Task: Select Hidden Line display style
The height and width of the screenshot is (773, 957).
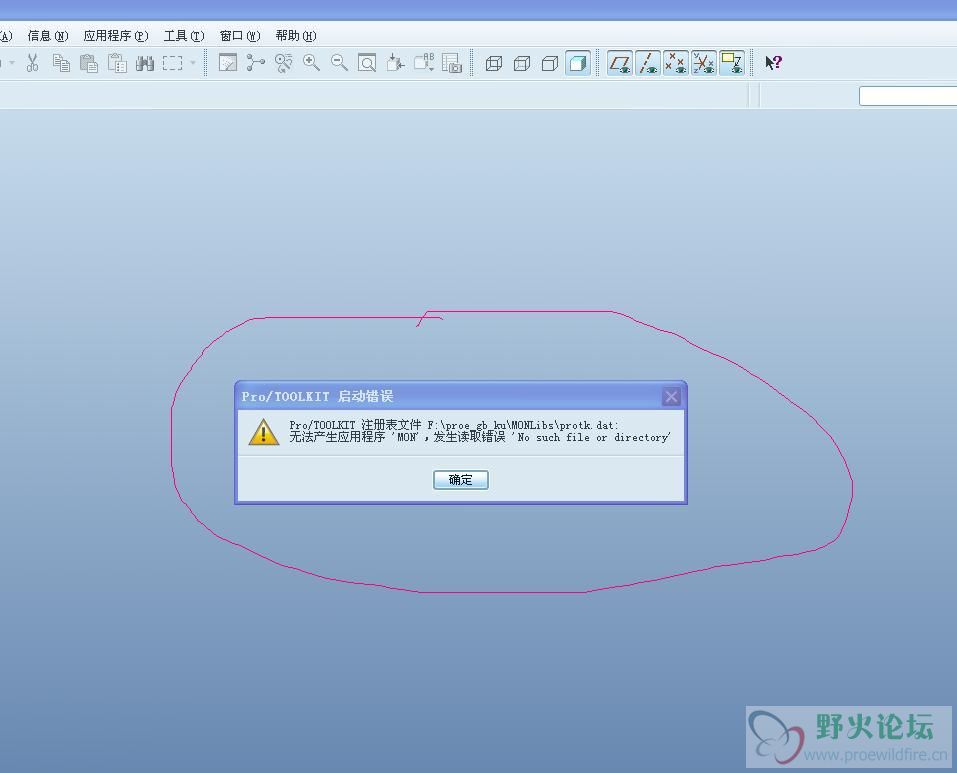Action: (522, 63)
